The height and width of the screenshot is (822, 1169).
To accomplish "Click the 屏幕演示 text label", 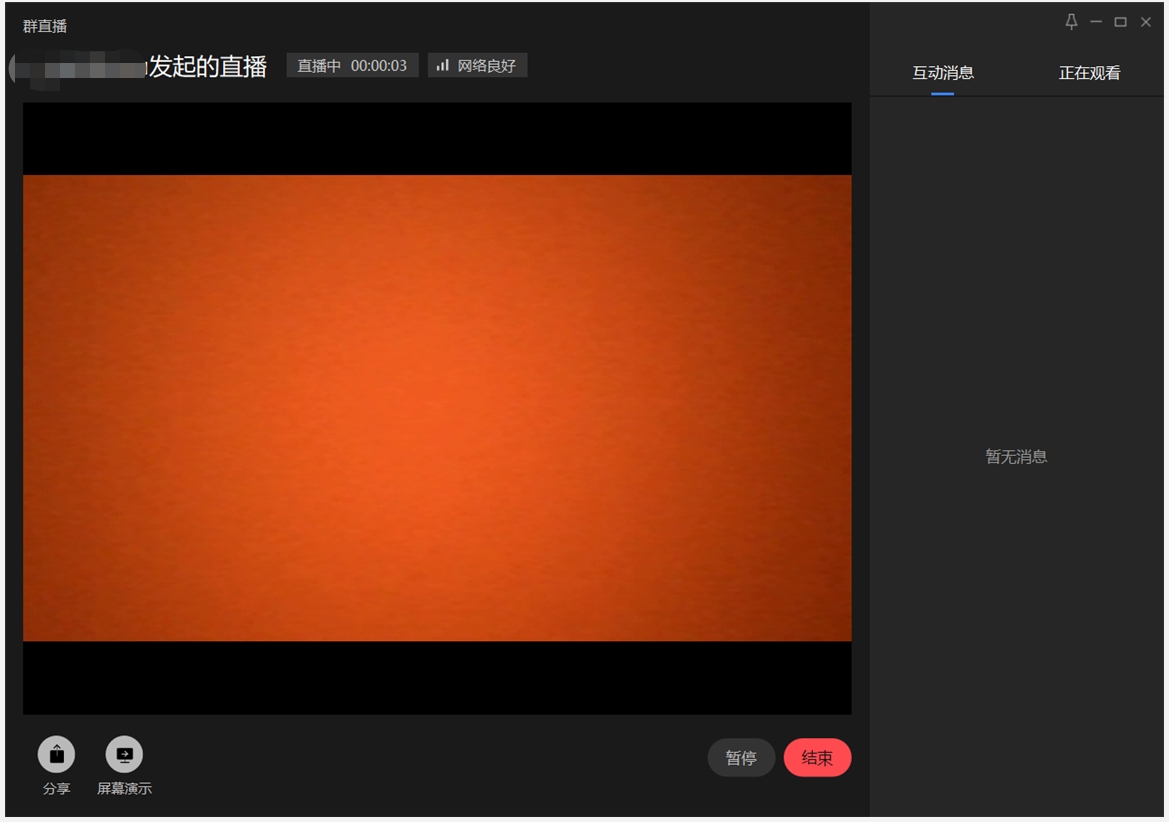I will coord(124,789).
